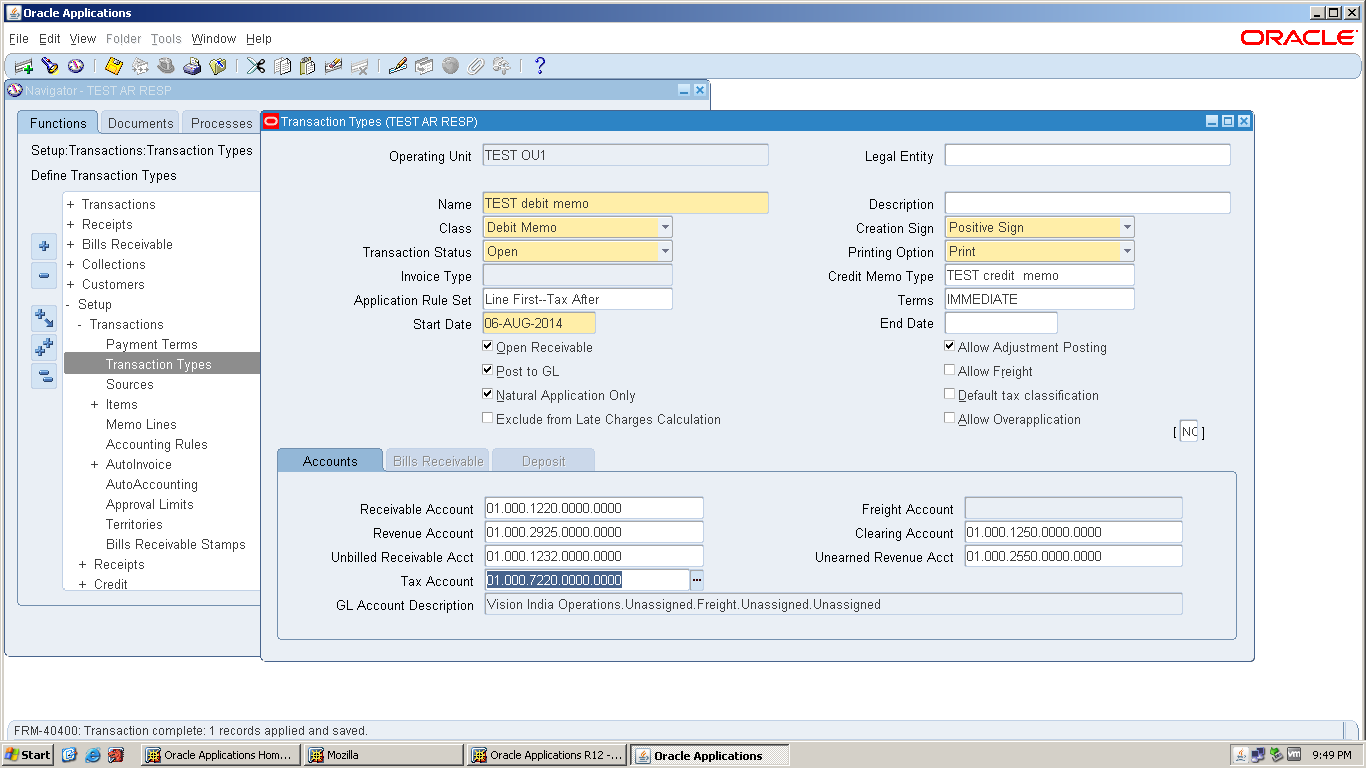Viewport: 1366px width, 768px height.
Task: Open the Creation Sign dropdown
Action: (x=1127, y=227)
